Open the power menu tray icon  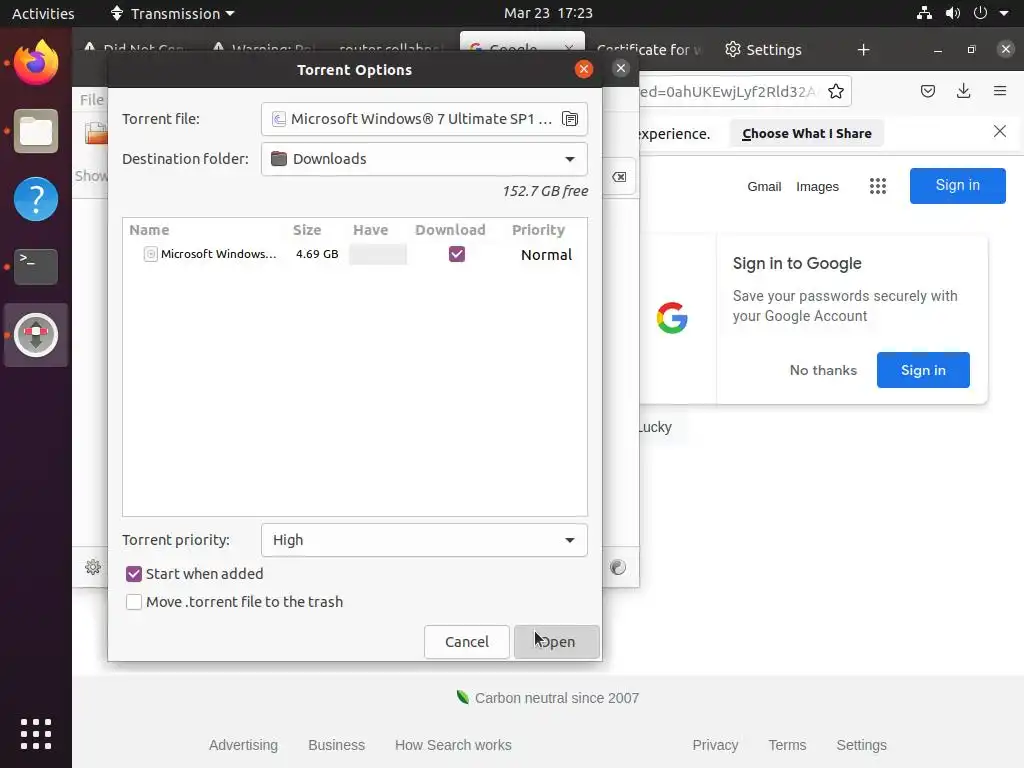pyautogui.click(x=980, y=13)
